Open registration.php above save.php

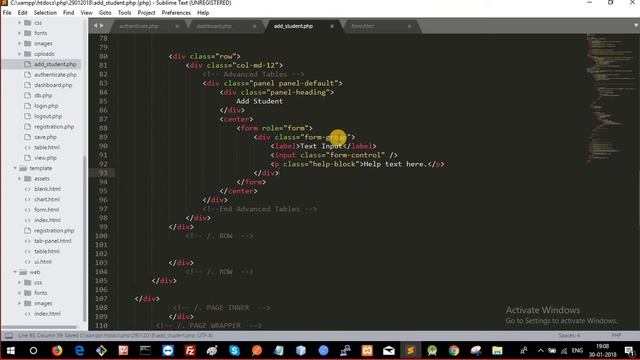click(54, 127)
